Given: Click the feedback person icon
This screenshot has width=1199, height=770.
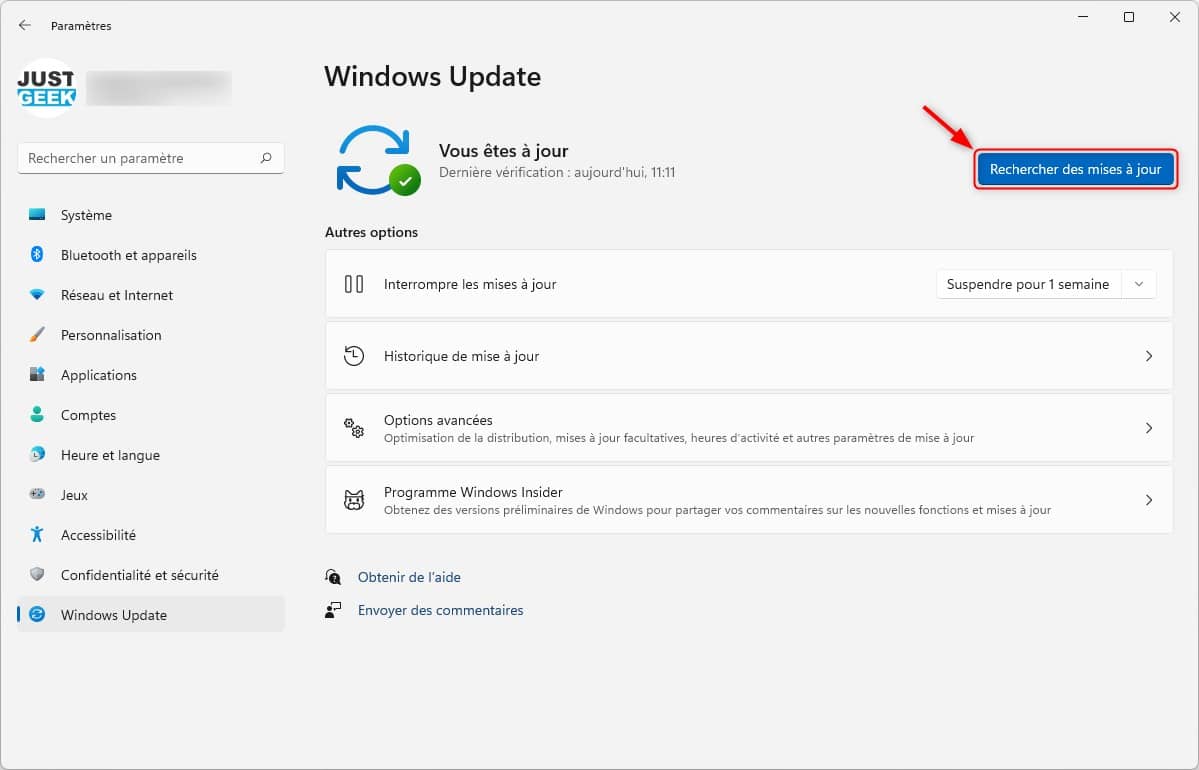Looking at the screenshot, I should click(333, 609).
